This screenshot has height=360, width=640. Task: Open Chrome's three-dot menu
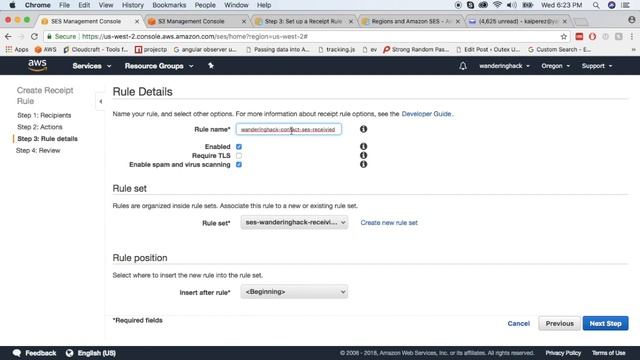coord(632,36)
